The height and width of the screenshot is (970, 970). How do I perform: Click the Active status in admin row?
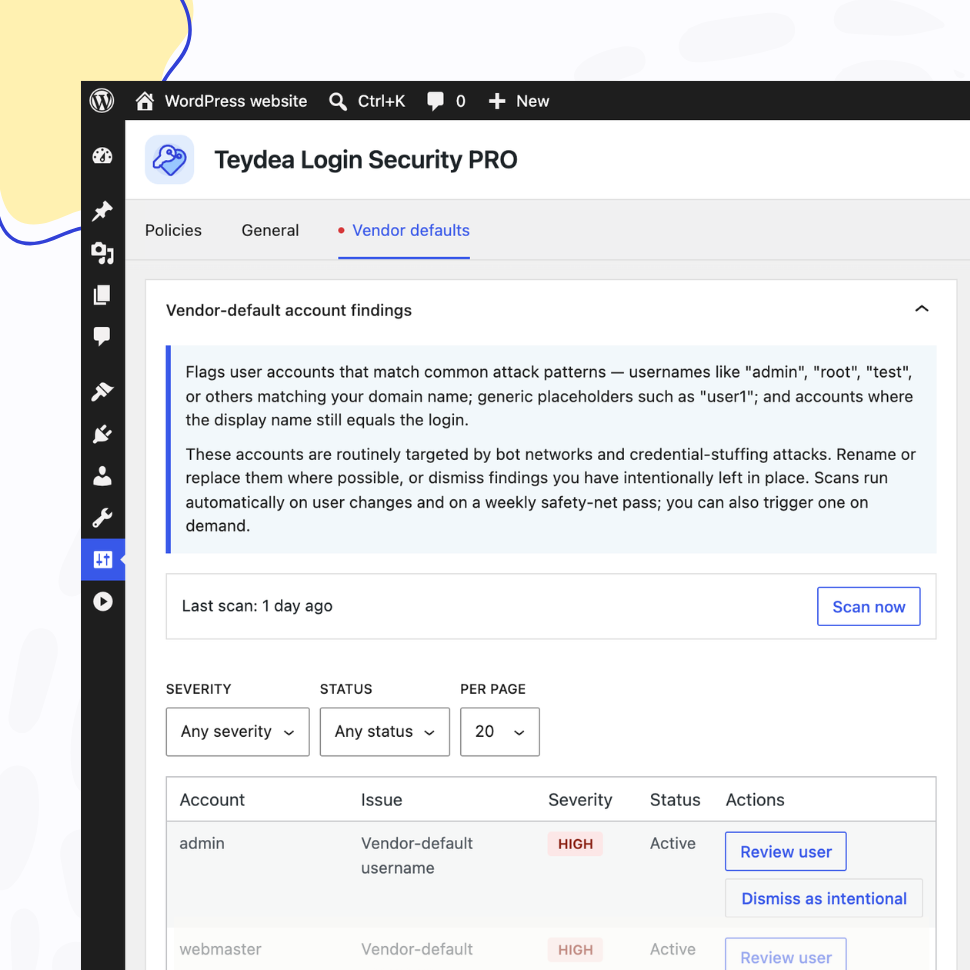coord(672,843)
